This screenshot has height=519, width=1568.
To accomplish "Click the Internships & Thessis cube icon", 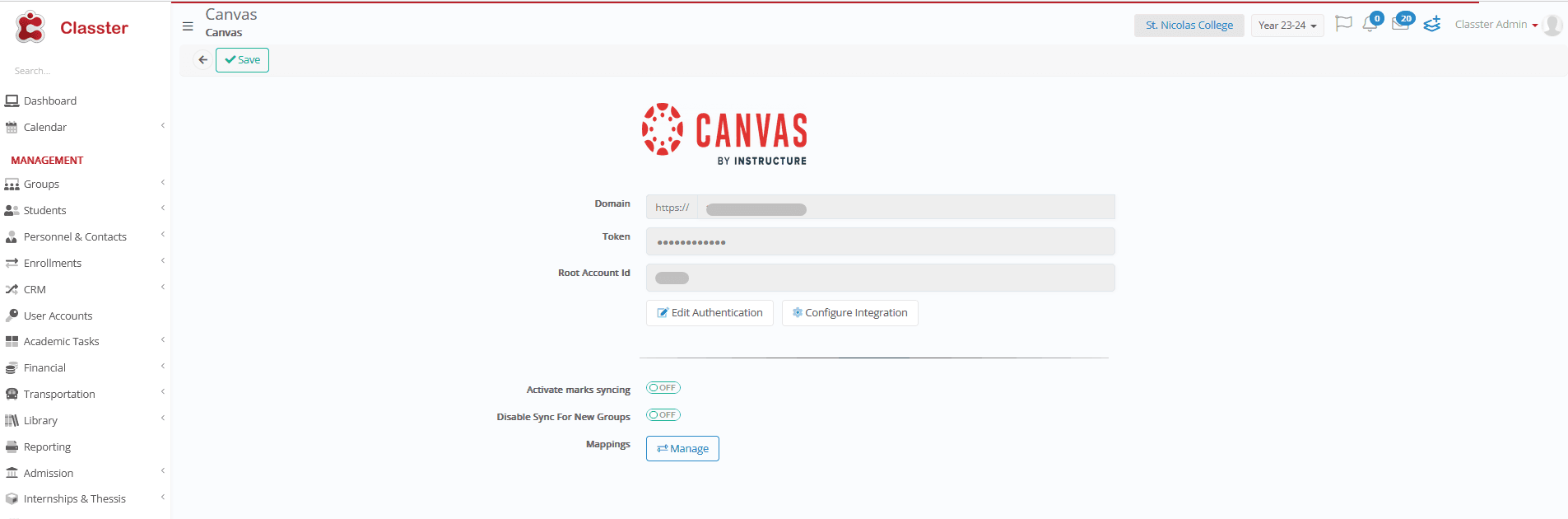I will click(x=12, y=499).
